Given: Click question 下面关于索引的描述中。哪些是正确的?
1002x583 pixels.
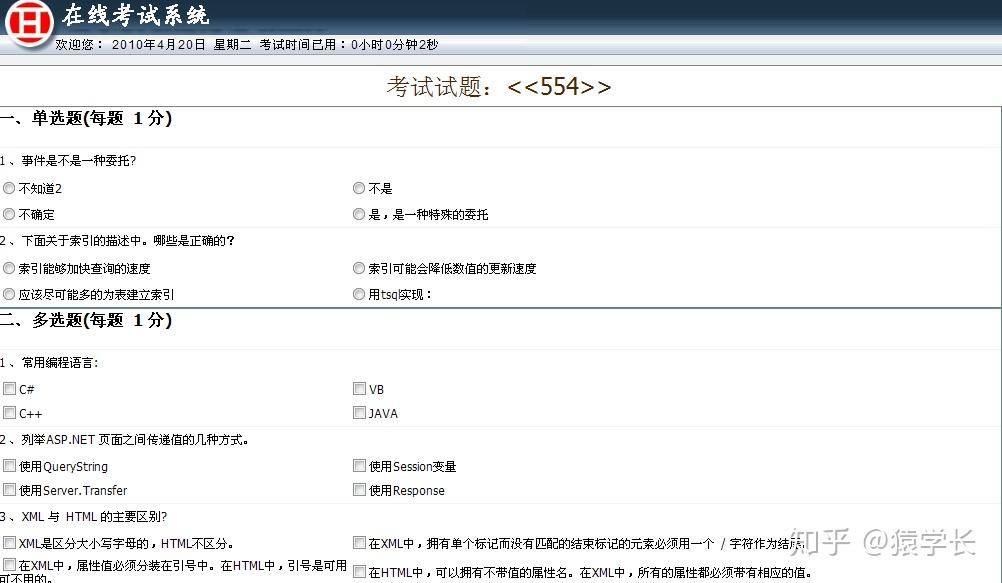Looking at the screenshot, I should (x=128, y=241).
